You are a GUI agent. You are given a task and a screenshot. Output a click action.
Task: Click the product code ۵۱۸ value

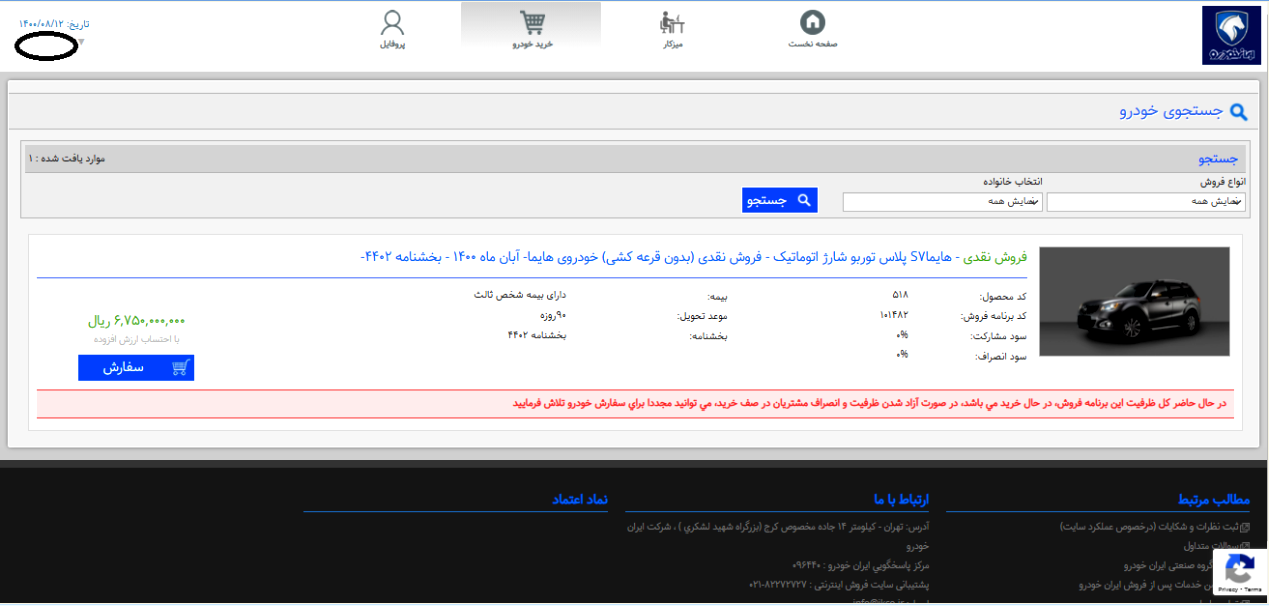(900, 295)
